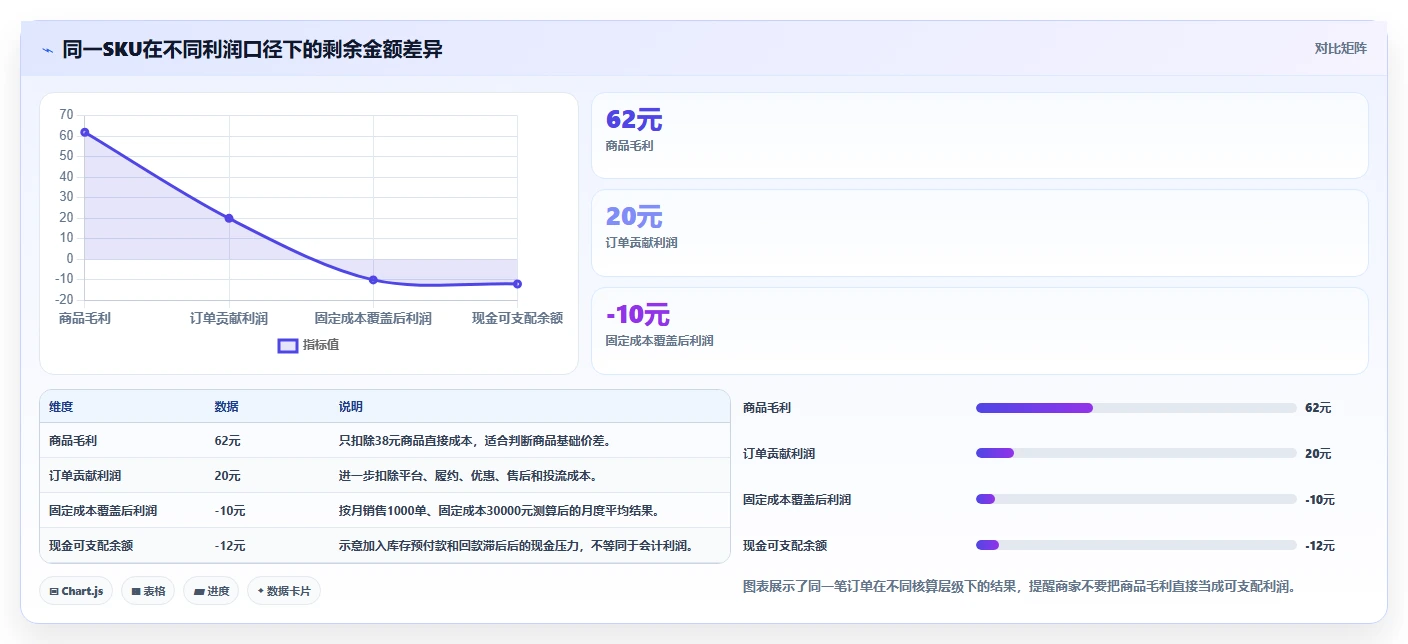This screenshot has width=1408, height=644.
Task: Click the -12元 value beside progress bar
Action: [1320, 546]
